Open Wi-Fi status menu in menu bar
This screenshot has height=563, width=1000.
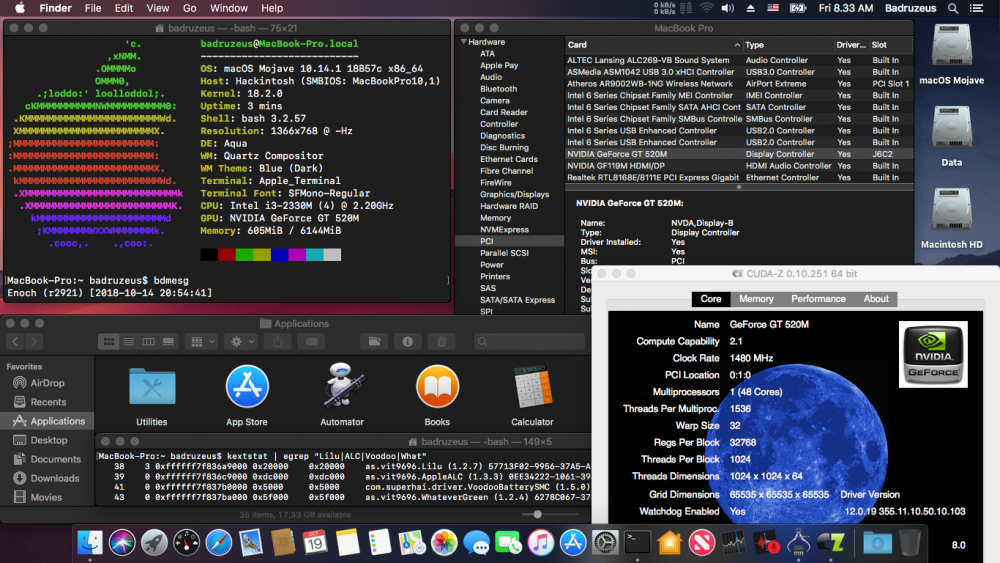pos(706,8)
